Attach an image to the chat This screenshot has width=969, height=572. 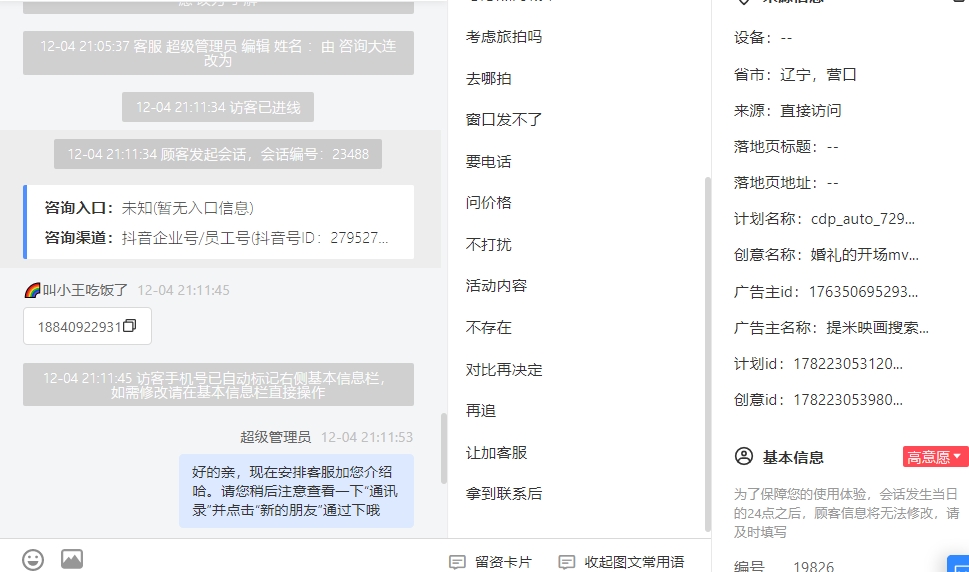click(72, 559)
